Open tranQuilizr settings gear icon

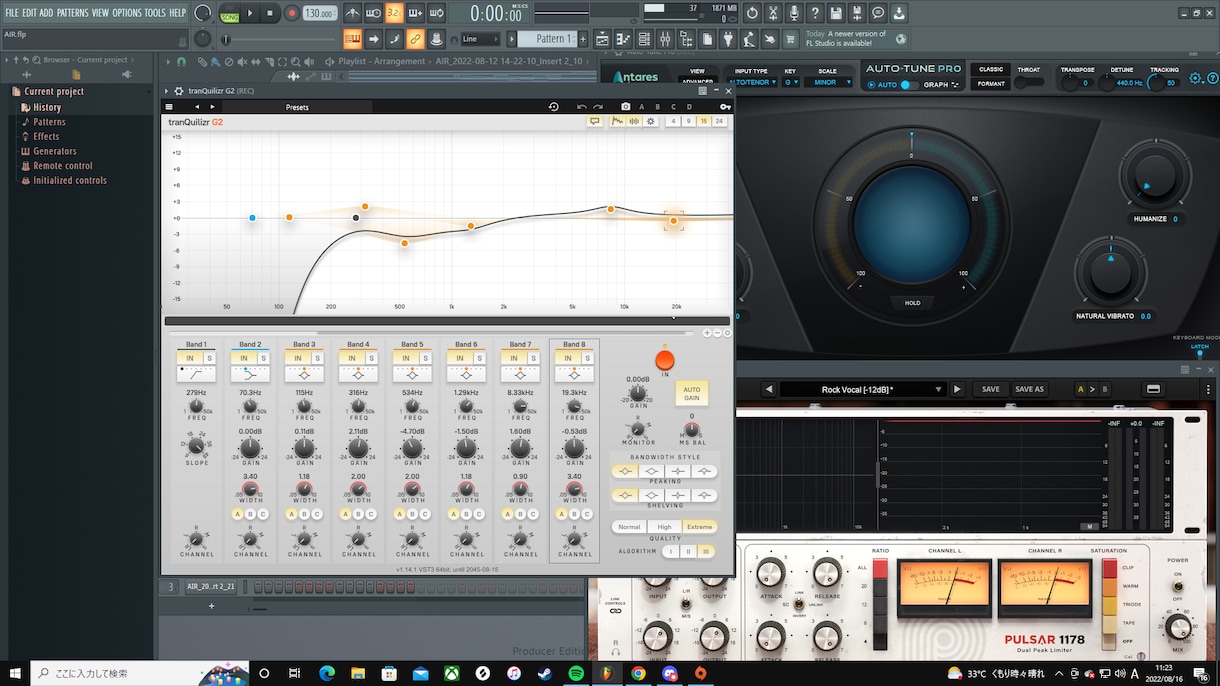[x=651, y=121]
